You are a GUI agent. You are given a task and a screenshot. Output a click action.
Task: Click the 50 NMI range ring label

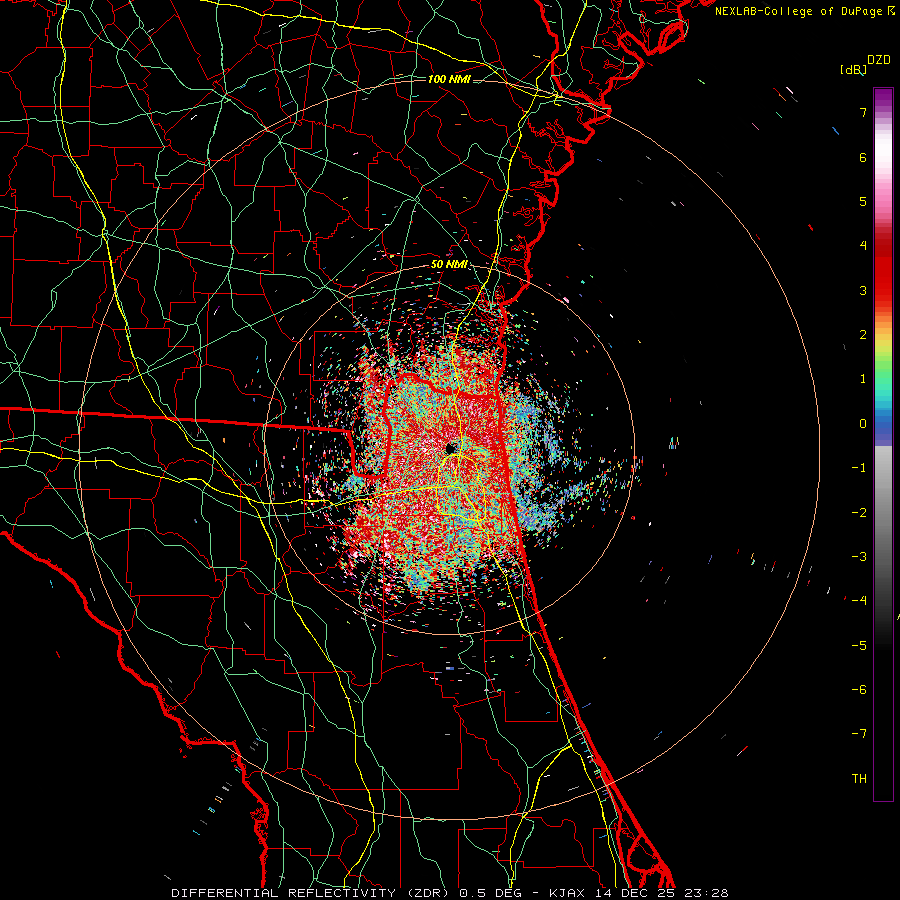coord(449,265)
